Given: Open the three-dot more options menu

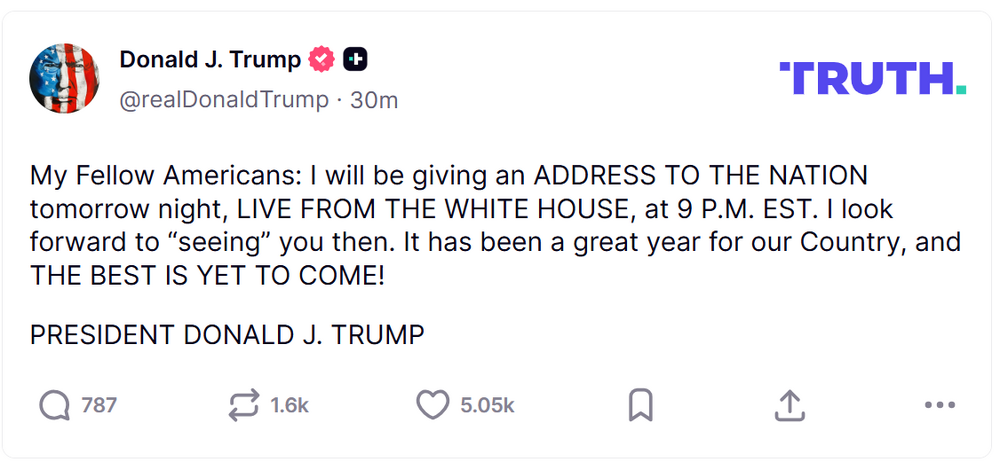Looking at the screenshot, I should coord(940,405).
